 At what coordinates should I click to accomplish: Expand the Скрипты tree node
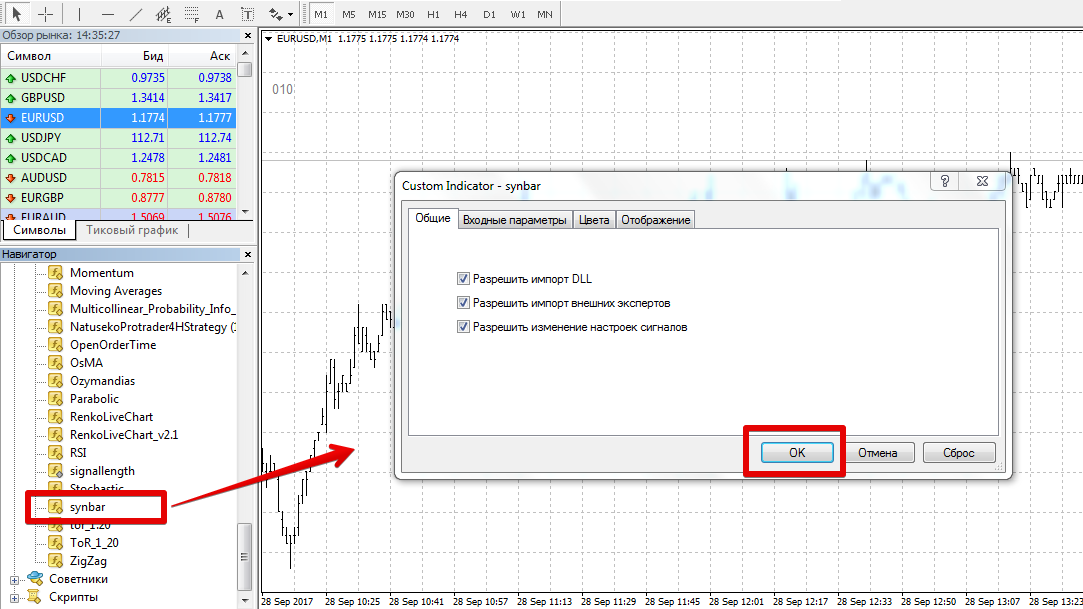click(15, 597)
